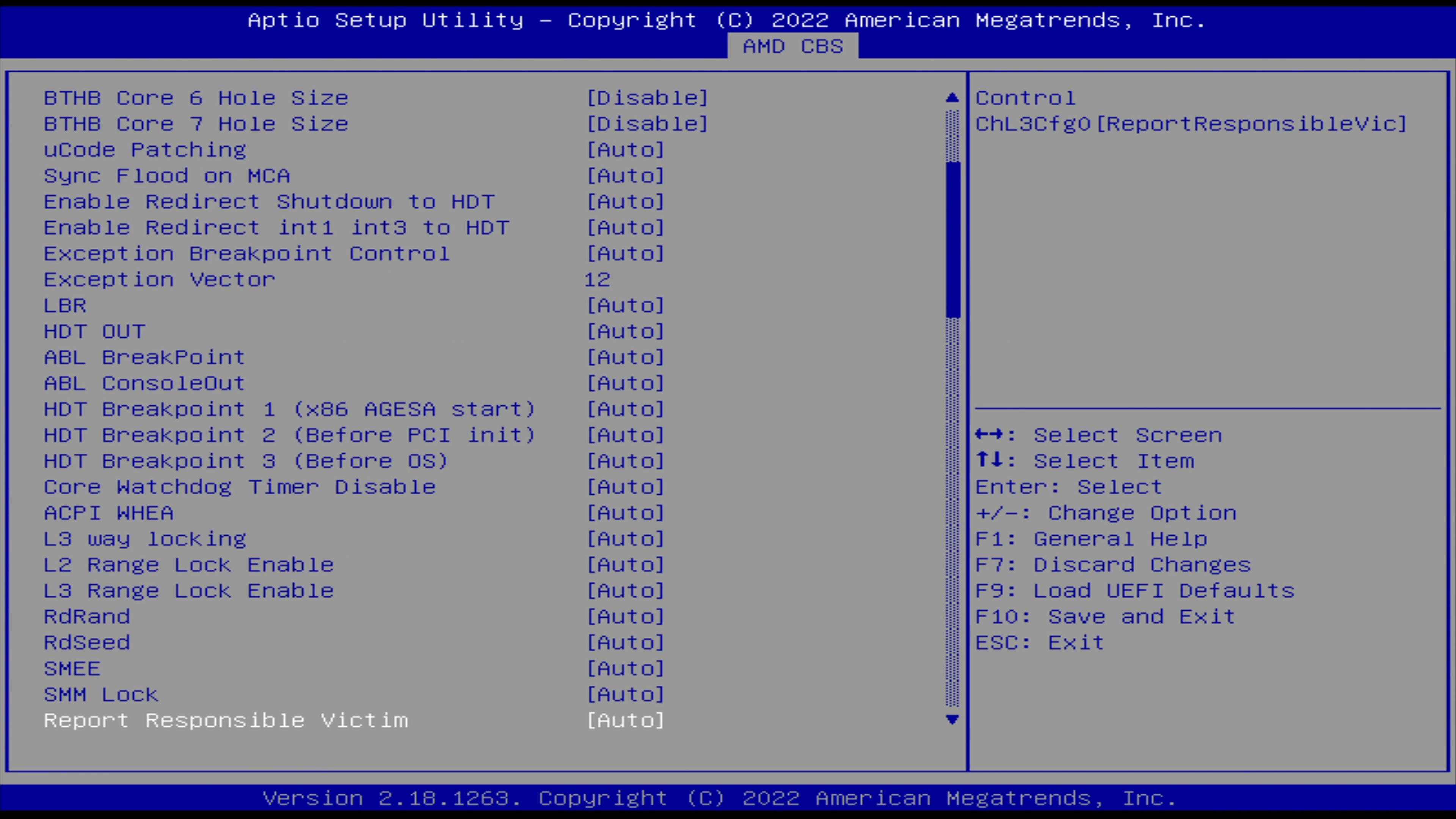1456x819 pixels.
Task: Click the 'F1: General Help' hint
Action: pos(1092,539)
